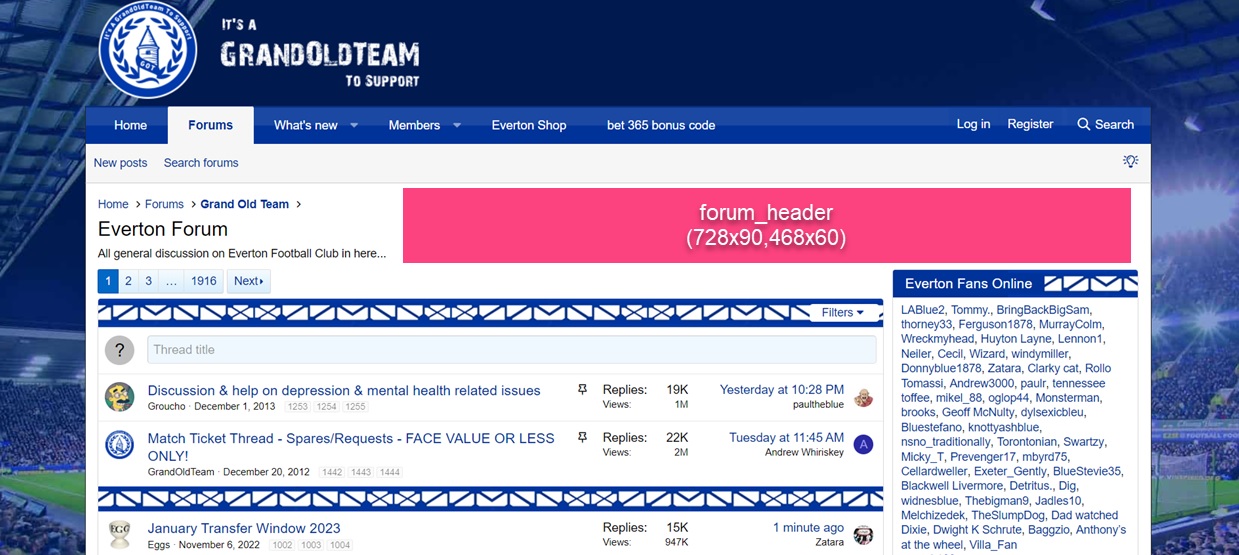Jump to page 1255 of depression thread
Screen dimensions: 1239x555
(355, 407)
